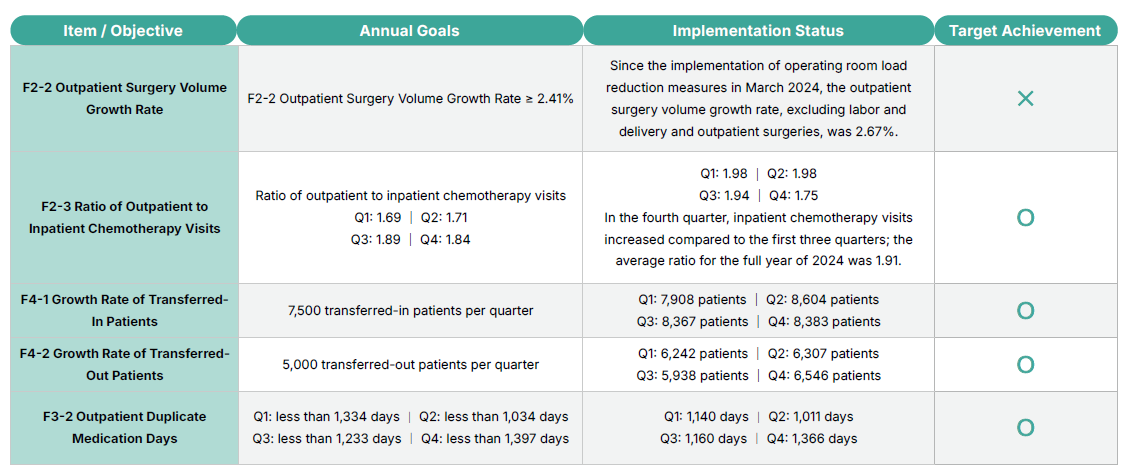This screenshot has height=475, width=1145.
Task: Click the X mark for F2-2 target achievement
Action: pyautogui.click(x=1025, y=99)
